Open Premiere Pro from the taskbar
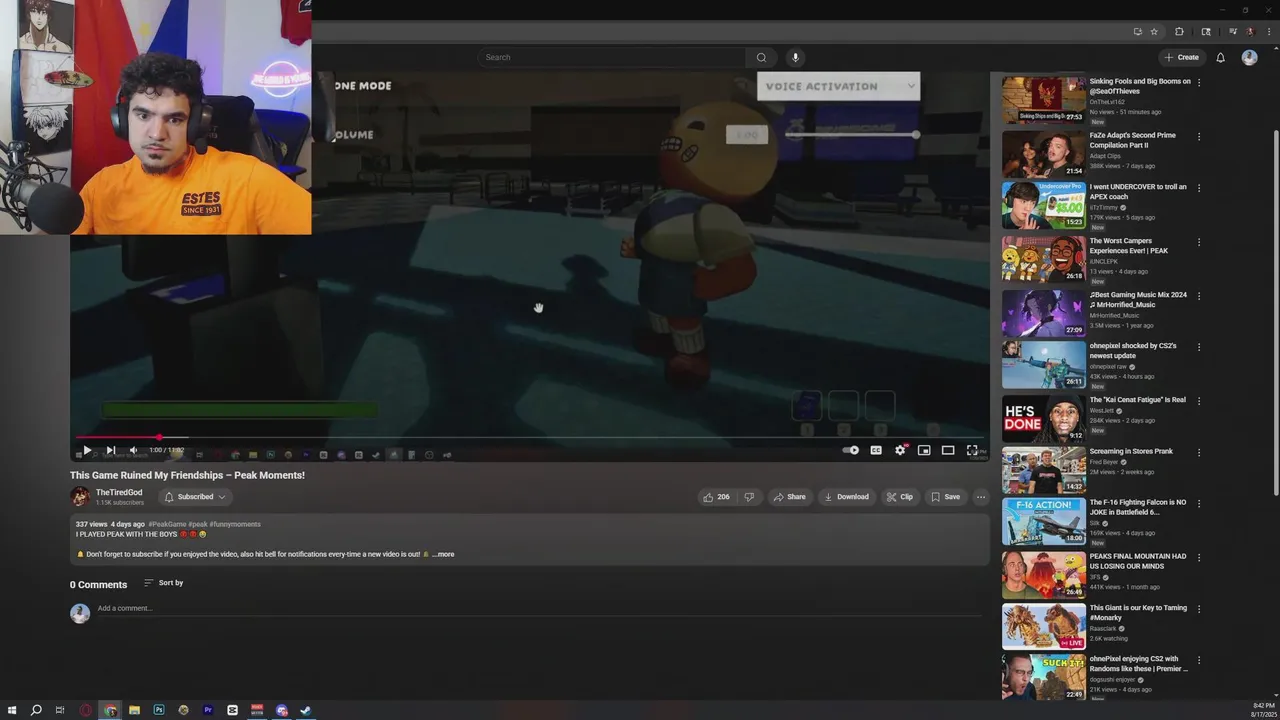Screen dimensions: 1280x720 [x=208, y=710]
